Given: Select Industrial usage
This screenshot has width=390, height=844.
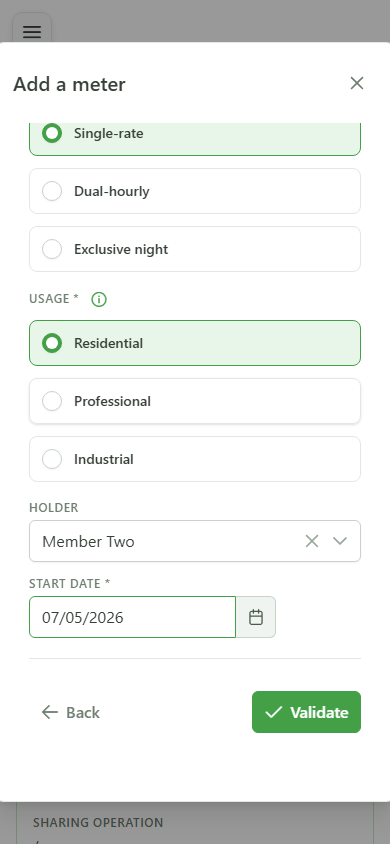Looking at the screenshot, I should [195, 459].
